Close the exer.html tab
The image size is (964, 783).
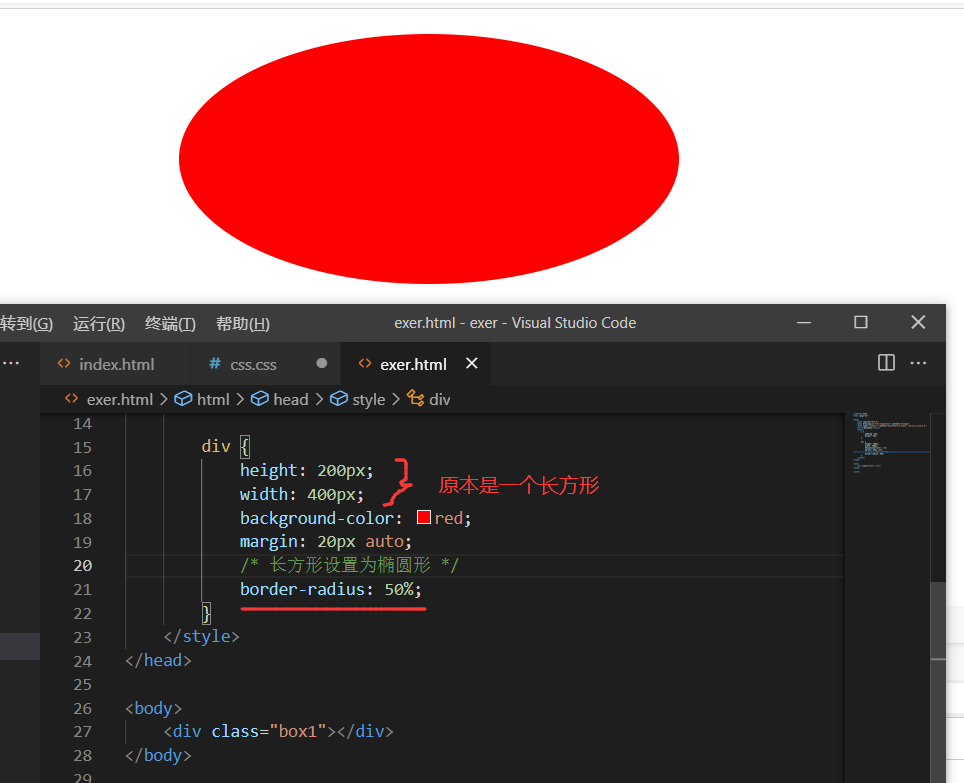pyautogui.click(x=472, y=363)
